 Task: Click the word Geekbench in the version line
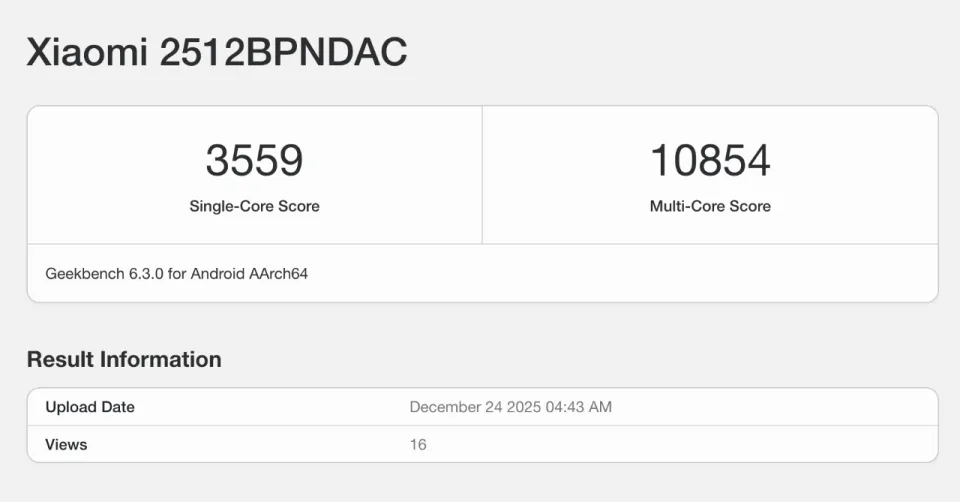(85, 273)
